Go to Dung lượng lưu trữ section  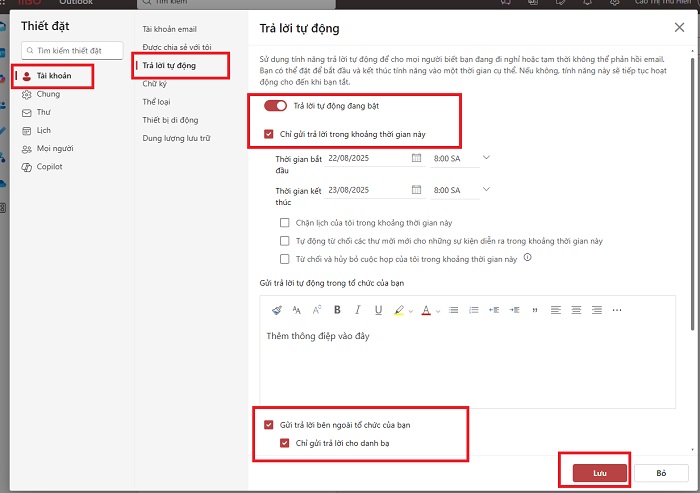[x=176, y=138]
